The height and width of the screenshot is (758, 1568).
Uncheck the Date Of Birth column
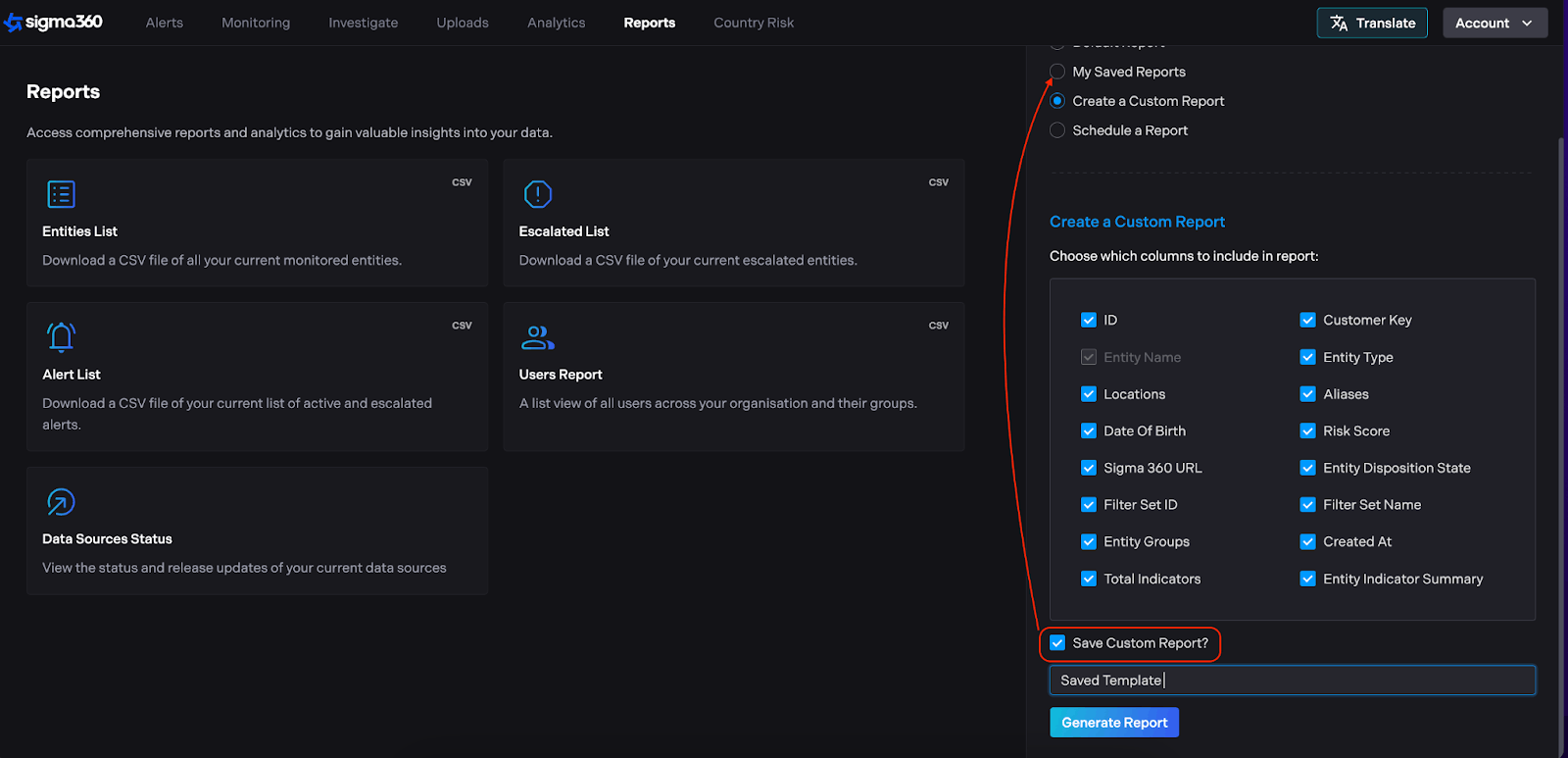point(1088,431)
